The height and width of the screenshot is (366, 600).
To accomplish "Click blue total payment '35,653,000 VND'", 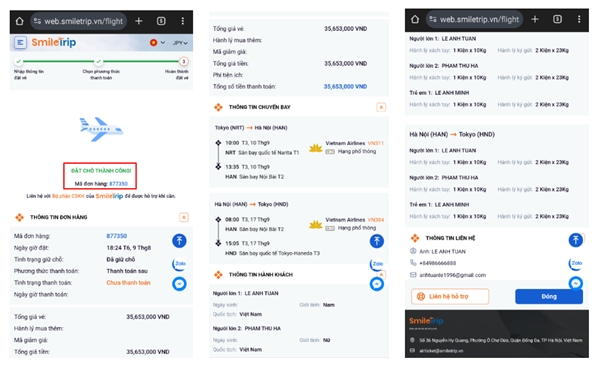I will point(345,87).
